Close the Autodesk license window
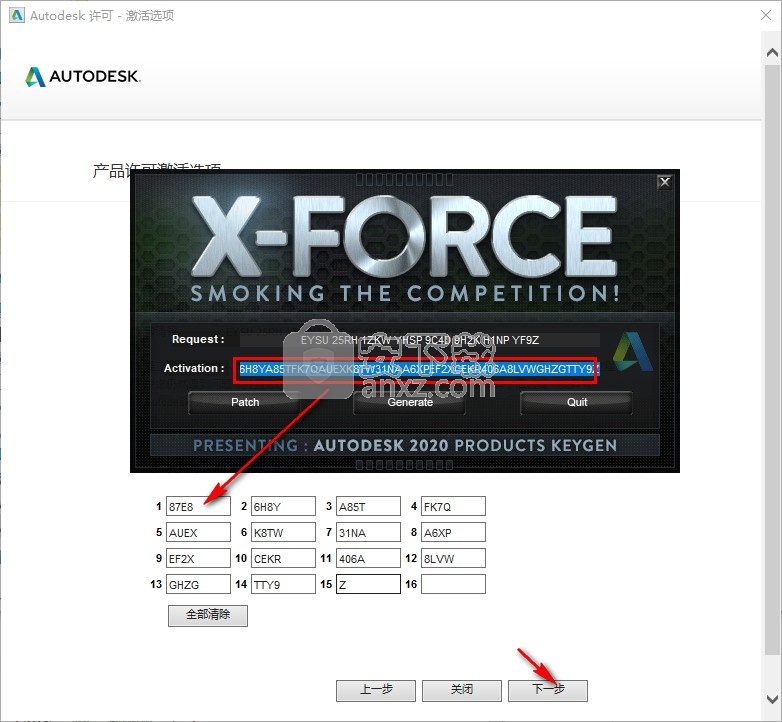This screenshot has height=722, width=782. 766,15
